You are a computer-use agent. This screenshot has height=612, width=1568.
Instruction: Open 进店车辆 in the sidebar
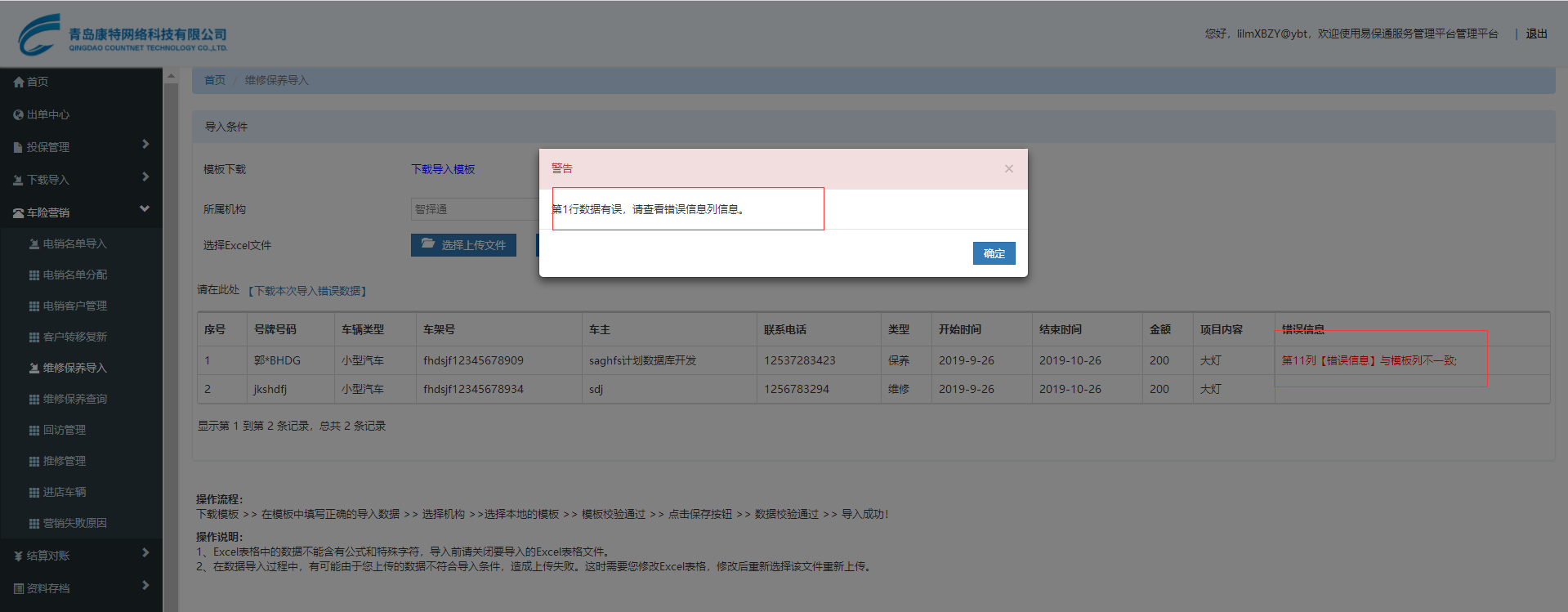coord(64,492)
